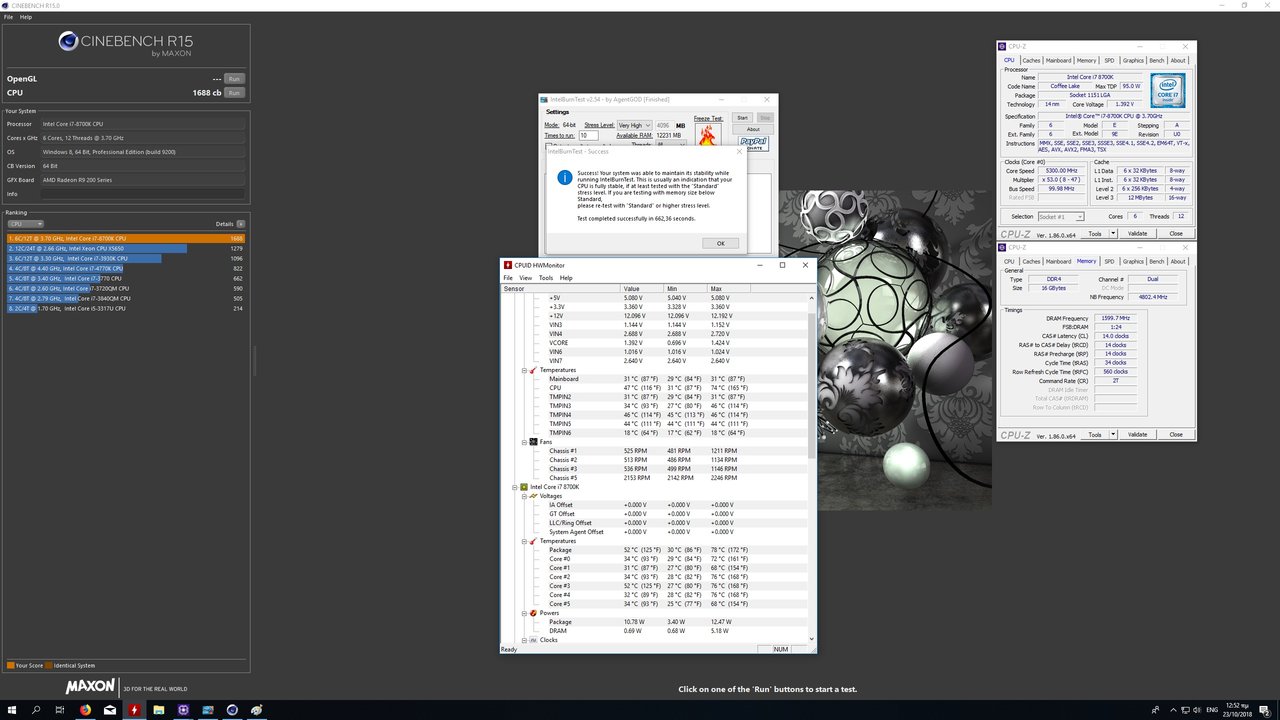Open the Windows notification center icon

point(1264,710)
